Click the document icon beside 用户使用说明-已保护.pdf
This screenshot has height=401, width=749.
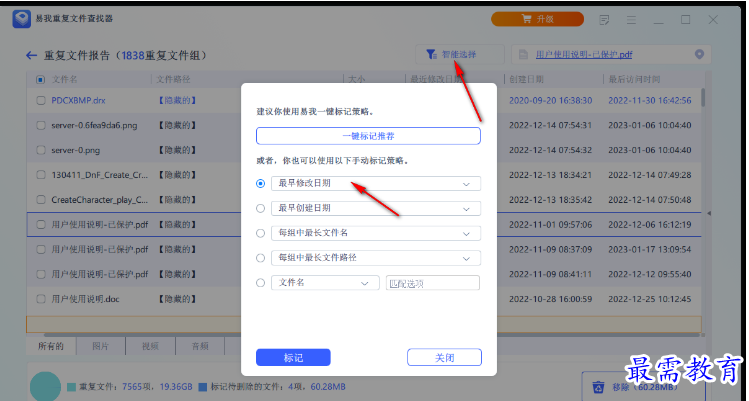pos(524,54)
